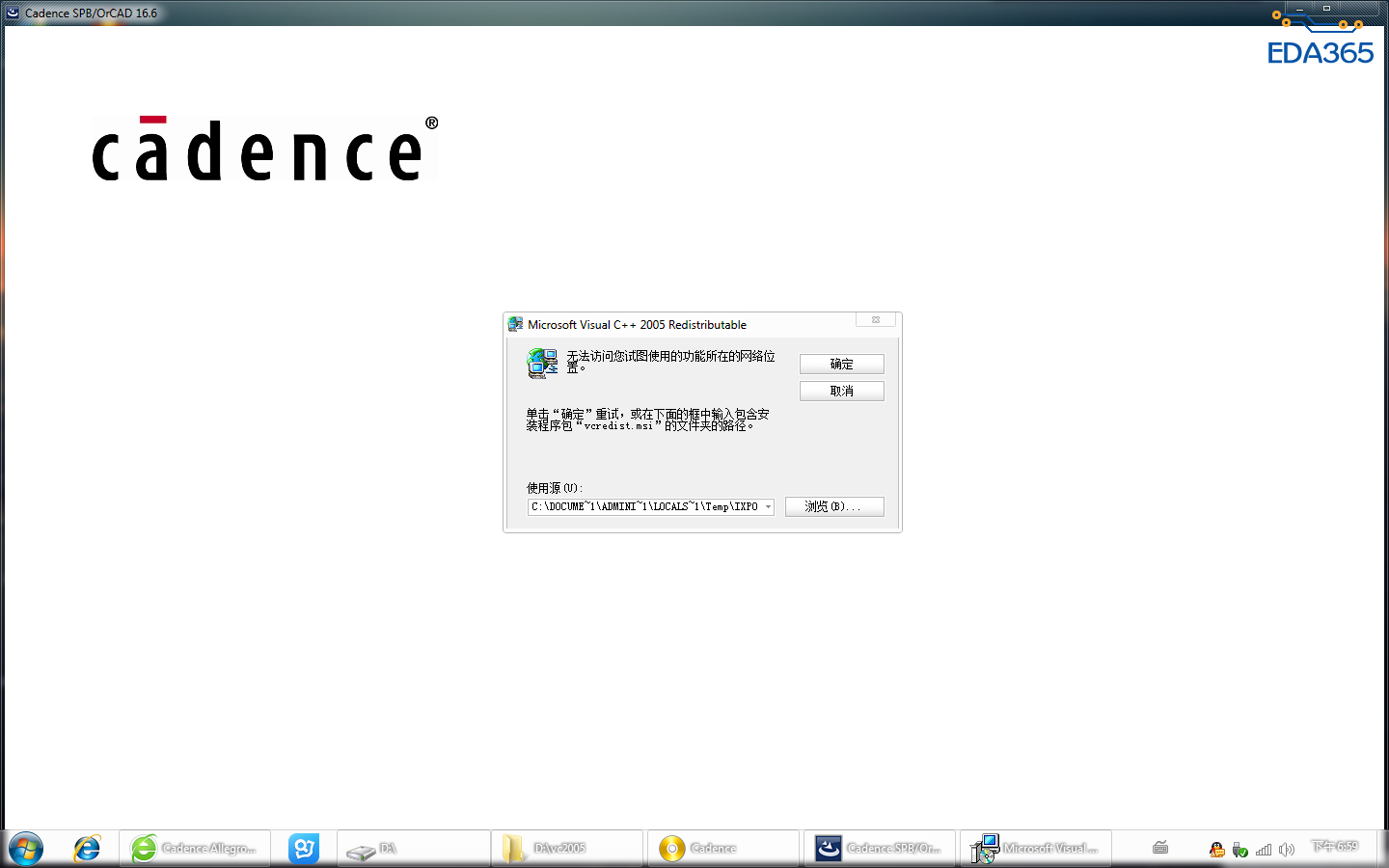Launch Internet Explorer from the taskbar
Screen dimensions: 1389x868
pos(87,849)
